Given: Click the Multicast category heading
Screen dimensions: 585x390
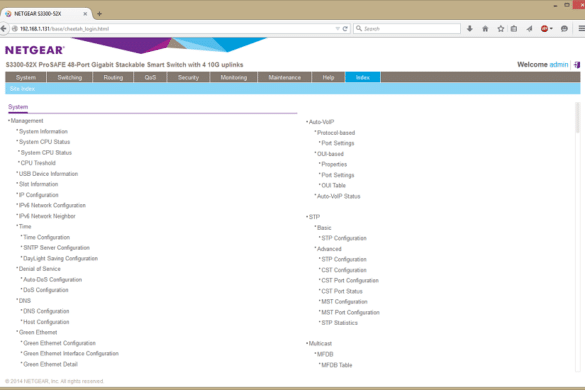Looking at the screenshot, I should tap(320, 344).
